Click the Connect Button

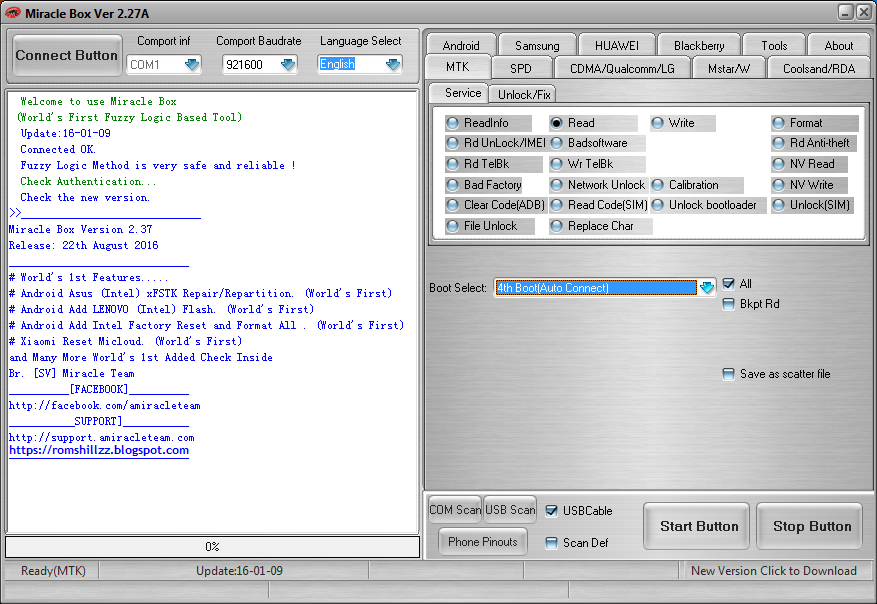tap(67, 55)
